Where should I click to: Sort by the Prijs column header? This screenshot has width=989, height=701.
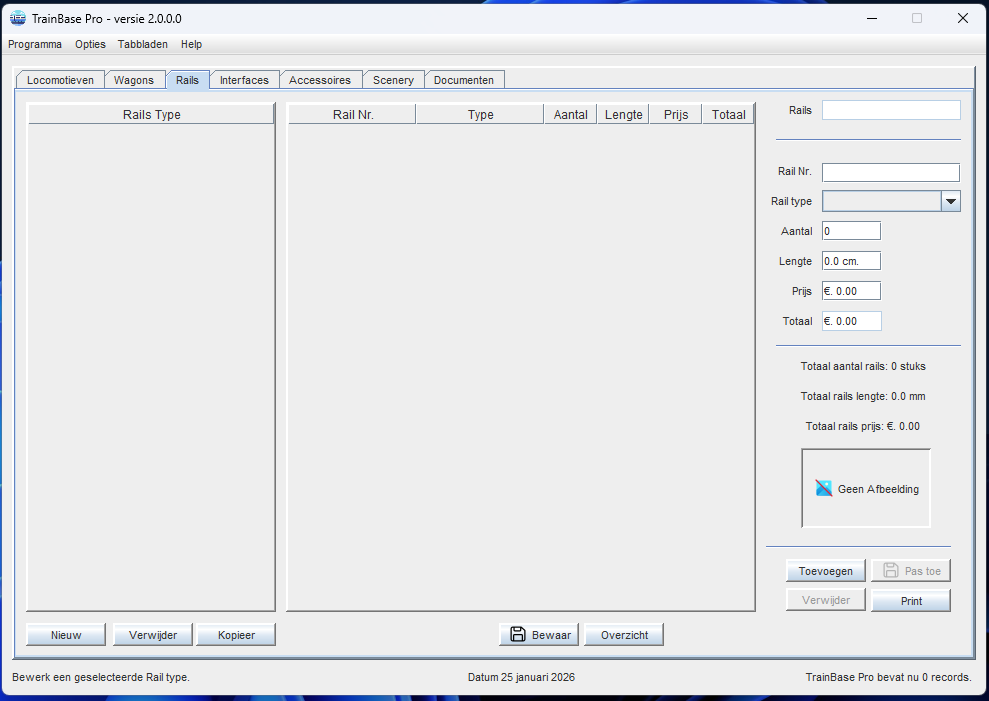675,115
